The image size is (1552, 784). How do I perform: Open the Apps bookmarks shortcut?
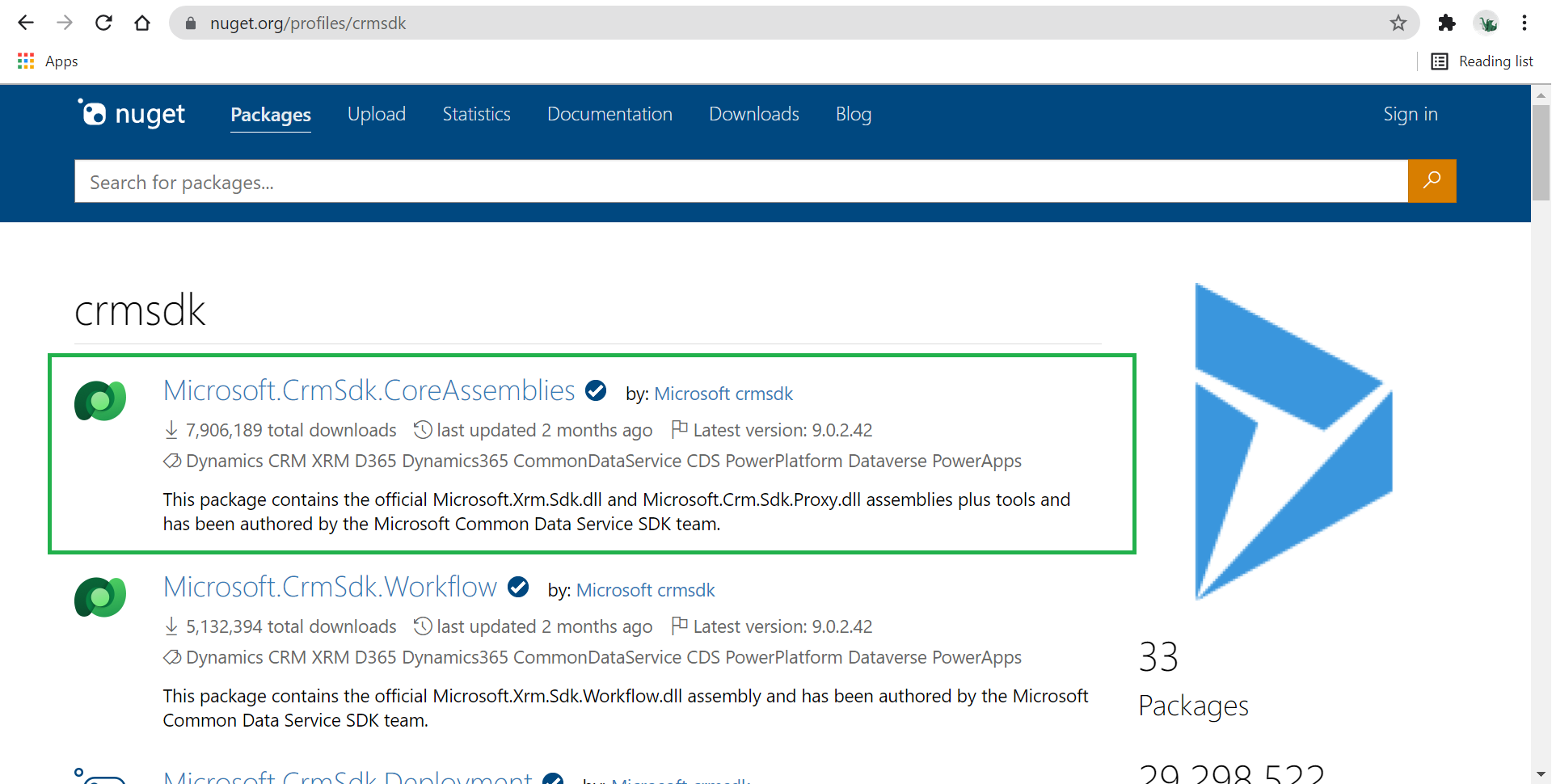pos(48,61)
